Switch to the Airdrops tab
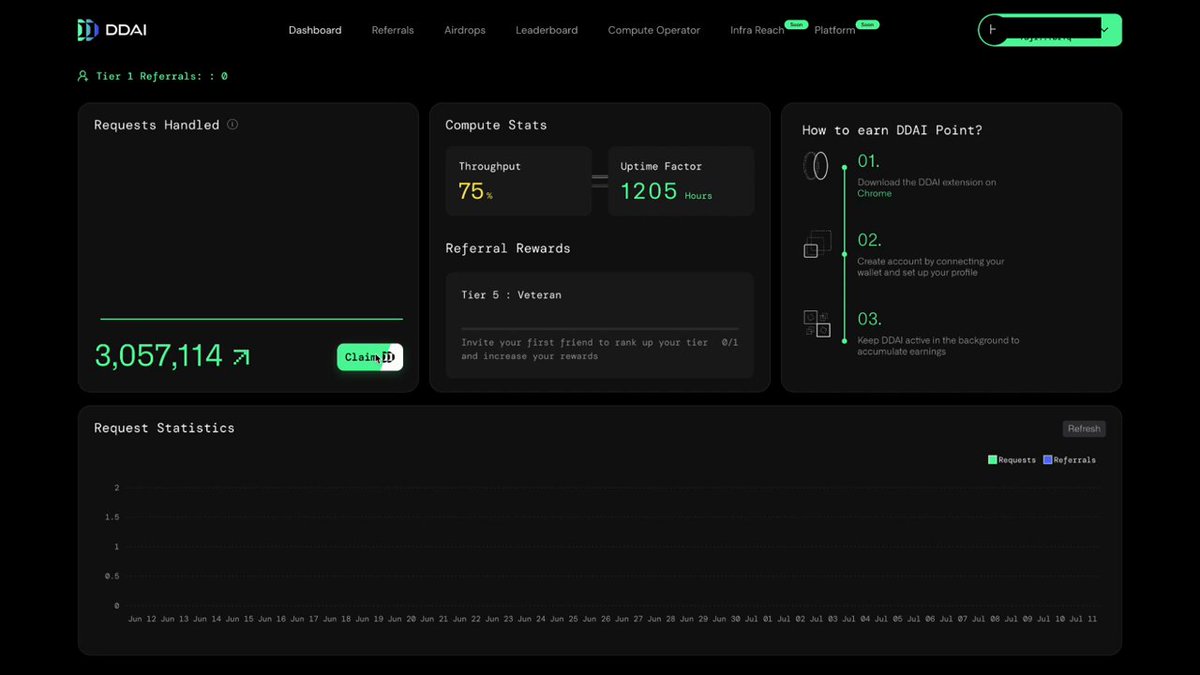 (465, 30)
